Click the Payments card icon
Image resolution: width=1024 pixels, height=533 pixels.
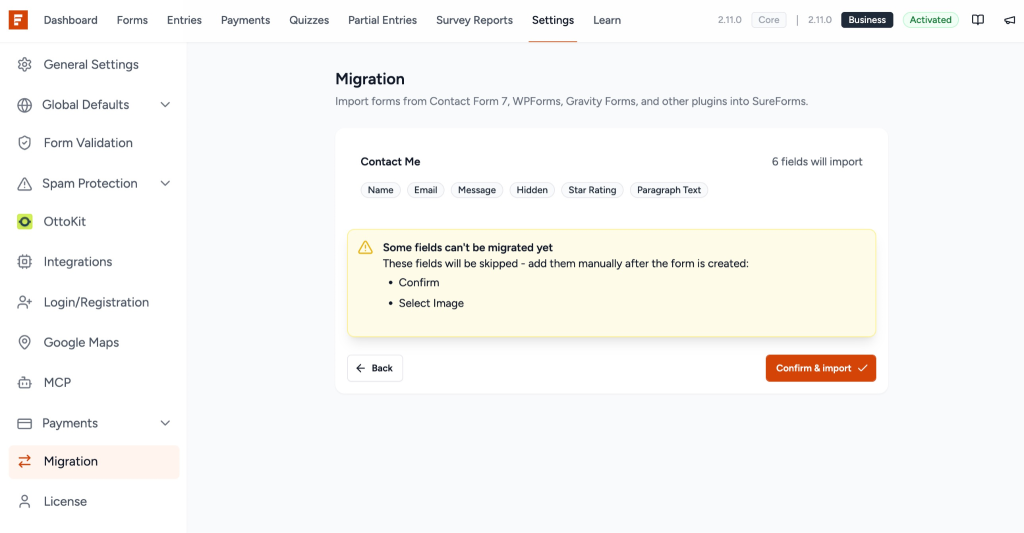(x=25, y=423)
